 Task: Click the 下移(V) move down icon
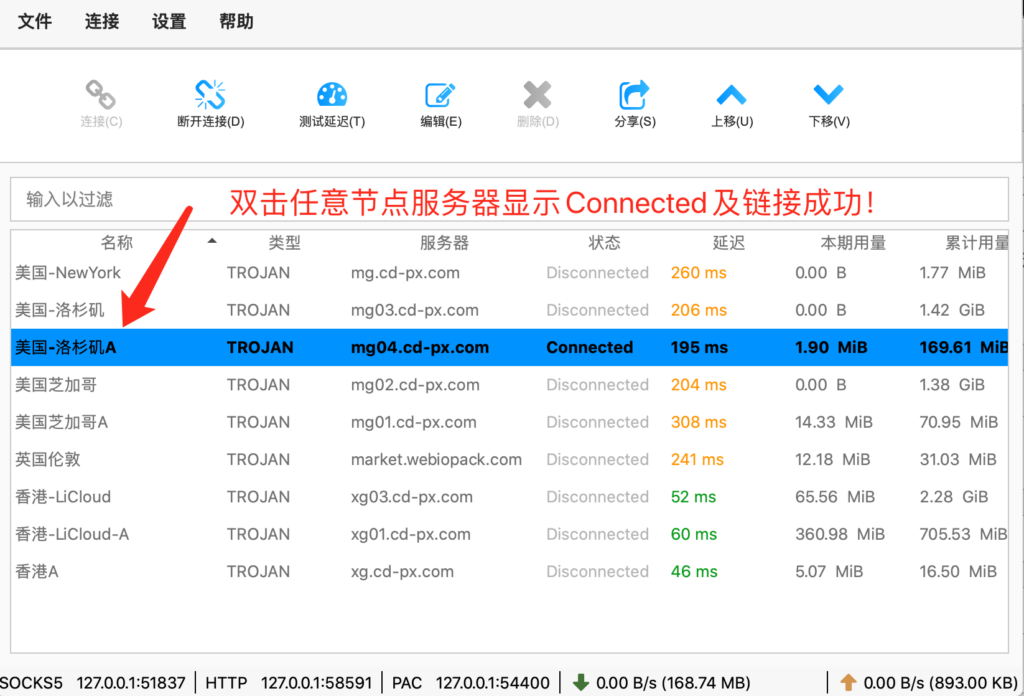(x=828, y=100)
